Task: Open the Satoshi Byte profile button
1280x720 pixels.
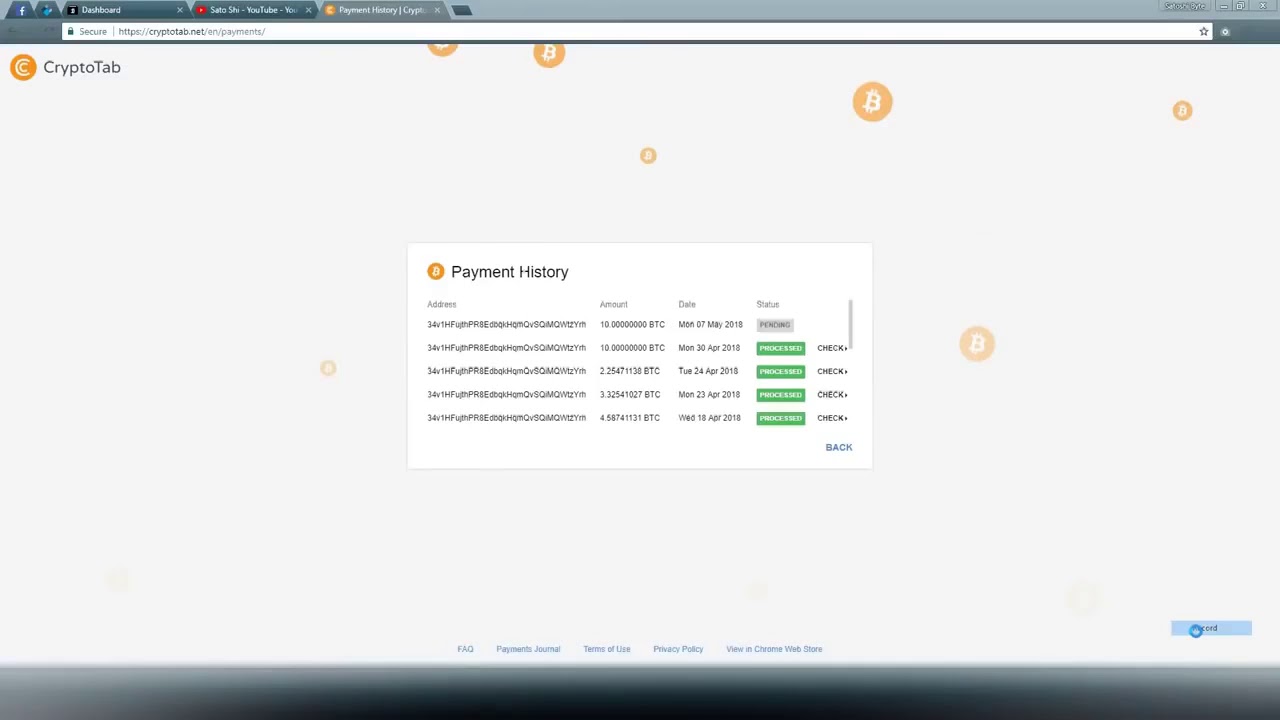Action: [x=1185, y=6]
